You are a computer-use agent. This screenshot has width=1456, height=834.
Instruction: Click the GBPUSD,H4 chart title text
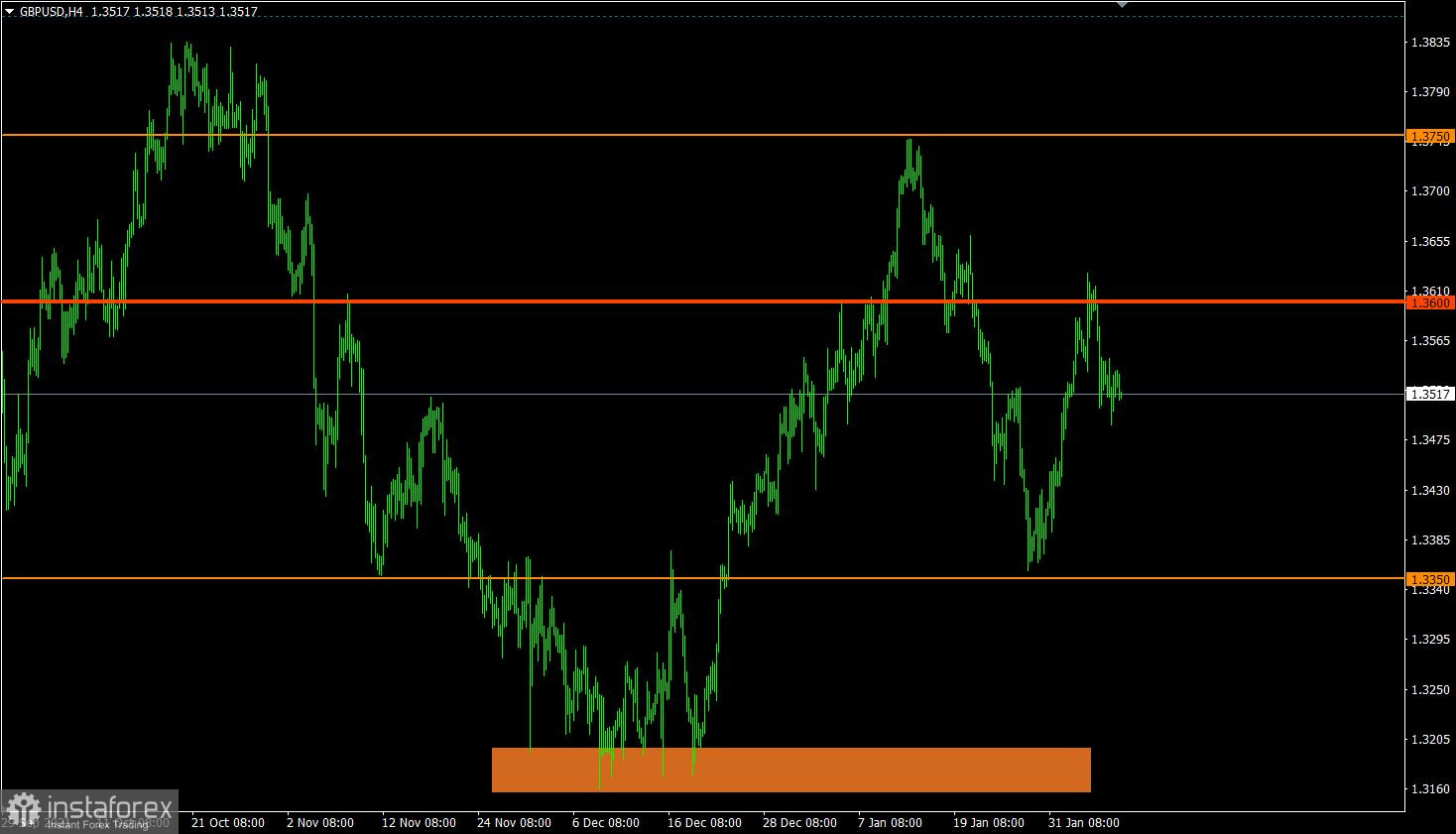pyautogui.click(x=51, y=12)
